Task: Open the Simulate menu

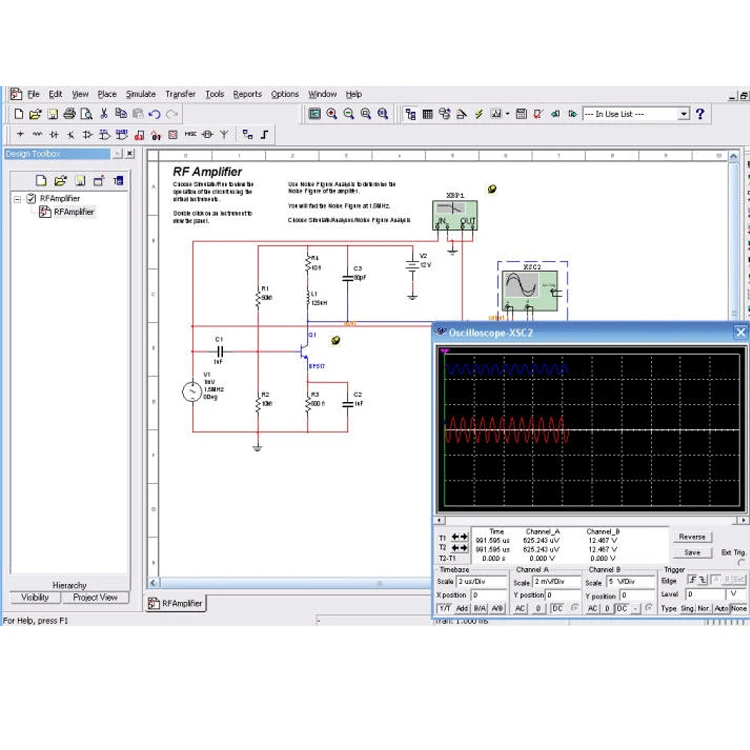Action: pyautogui.click(x=140, y=94)
